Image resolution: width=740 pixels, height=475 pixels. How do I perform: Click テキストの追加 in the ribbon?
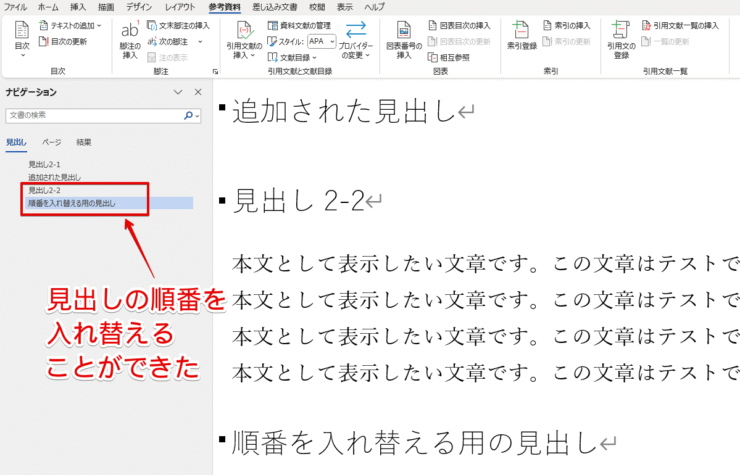70,25
